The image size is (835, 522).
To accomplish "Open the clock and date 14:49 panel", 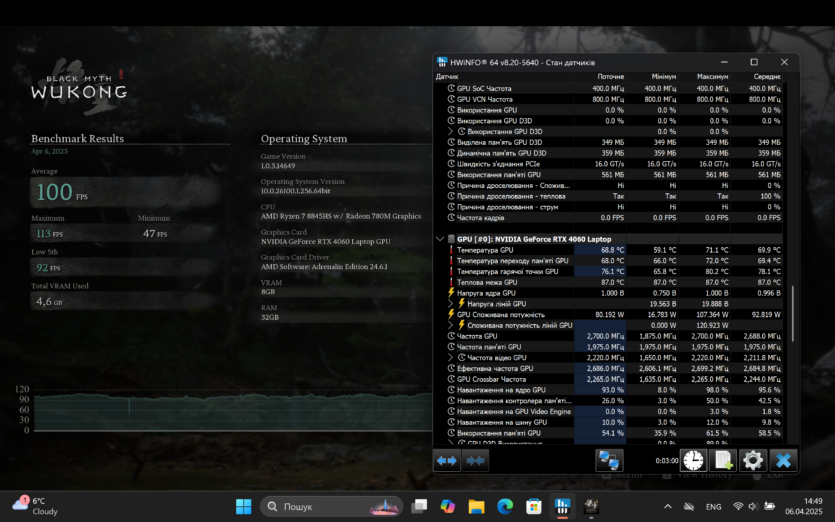I will pyautogui.click(x=804, y=506).
